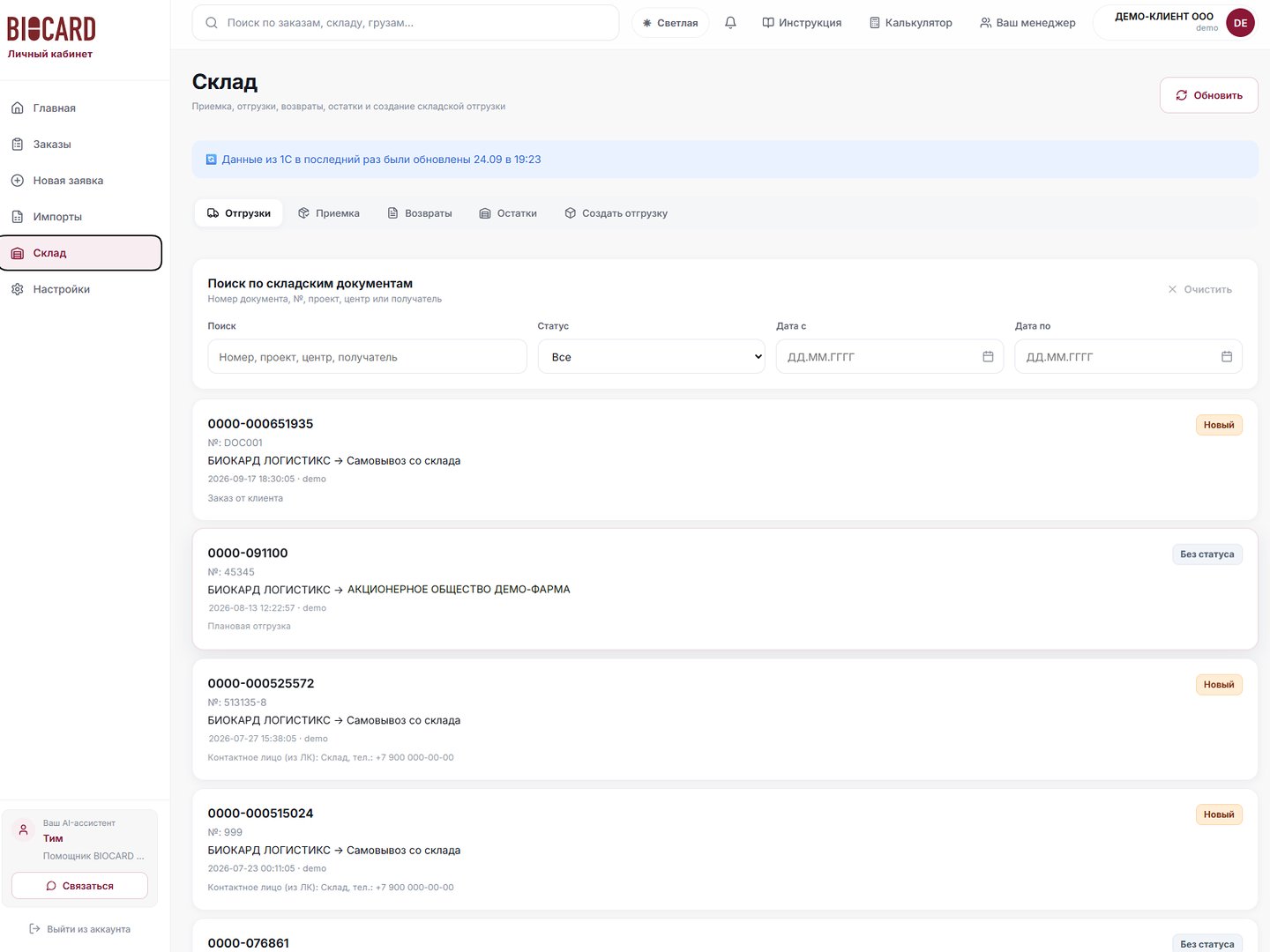This screenshot has height=952, width=1270.
Task: Click the 'Дата с' date field
Action: [889, 357]
